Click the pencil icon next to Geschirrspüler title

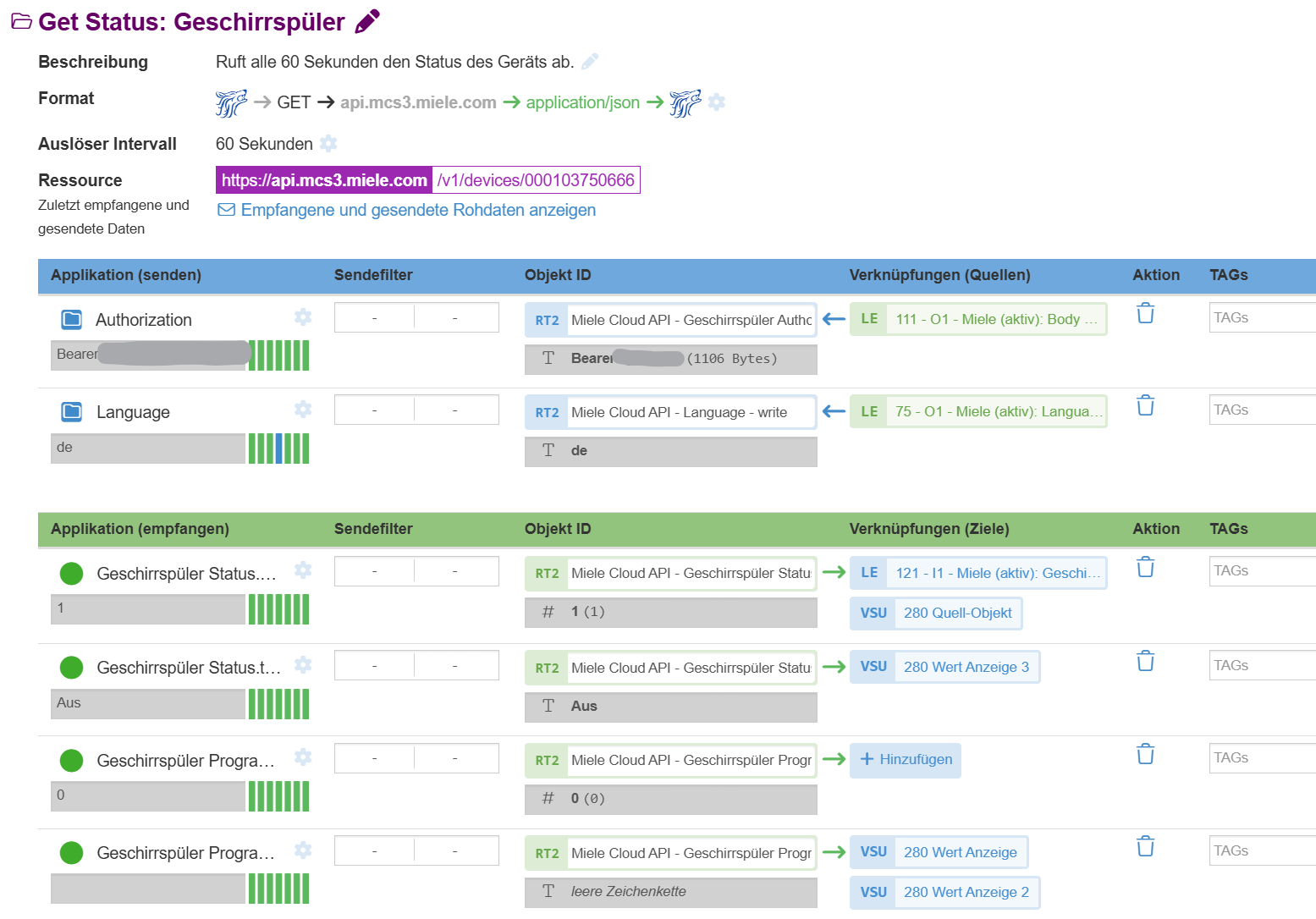tap(367, 21)
